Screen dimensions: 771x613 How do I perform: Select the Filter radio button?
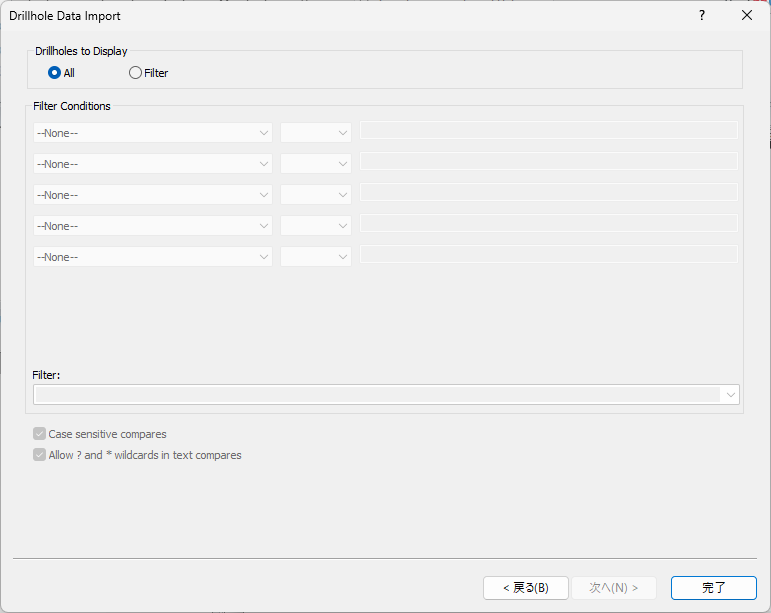[136, 73]
